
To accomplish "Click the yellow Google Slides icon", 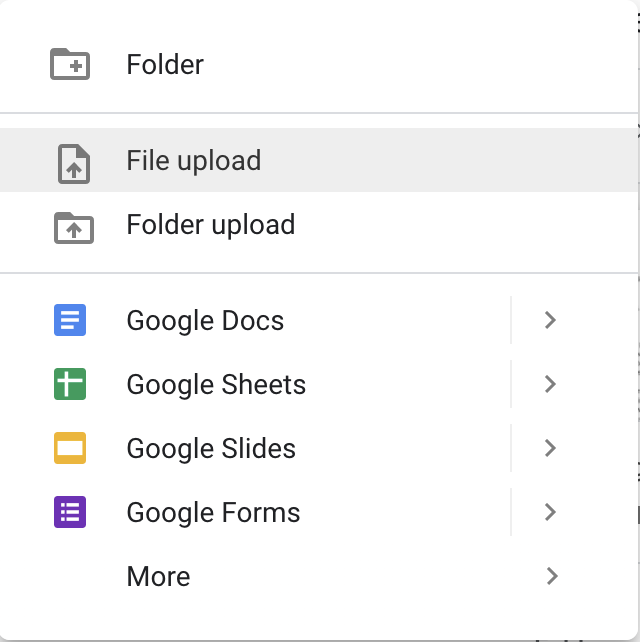I will tap(70, 448).
